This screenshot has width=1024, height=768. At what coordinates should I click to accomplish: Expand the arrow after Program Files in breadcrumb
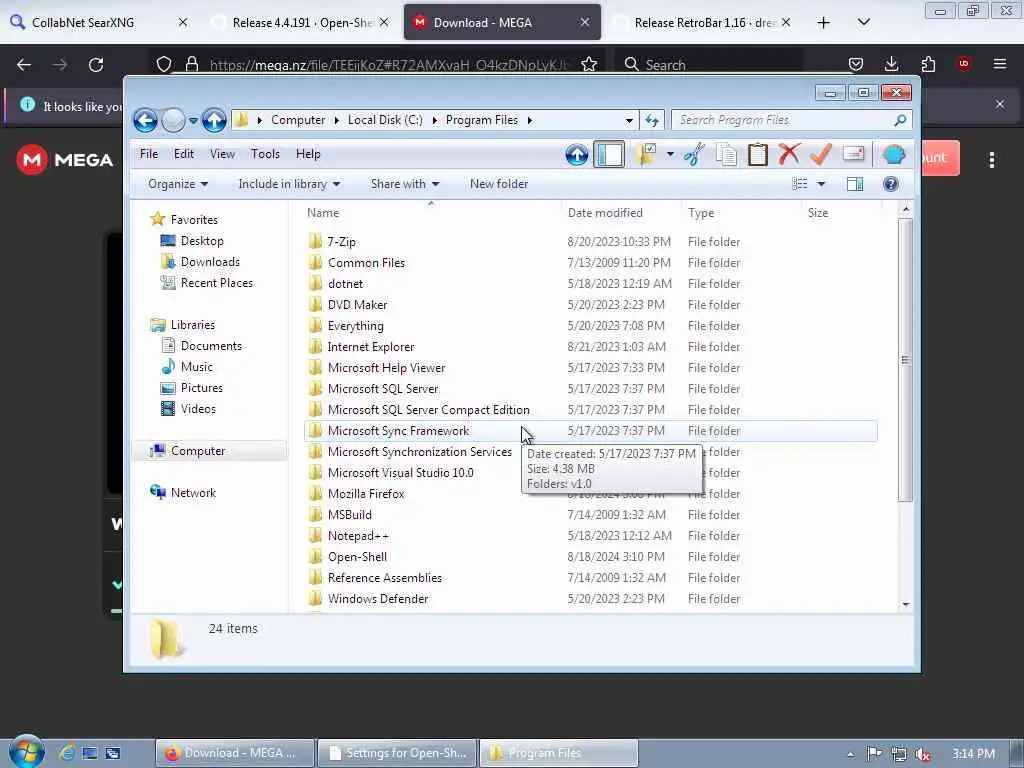pyautogui.click(x=530, y=120)
